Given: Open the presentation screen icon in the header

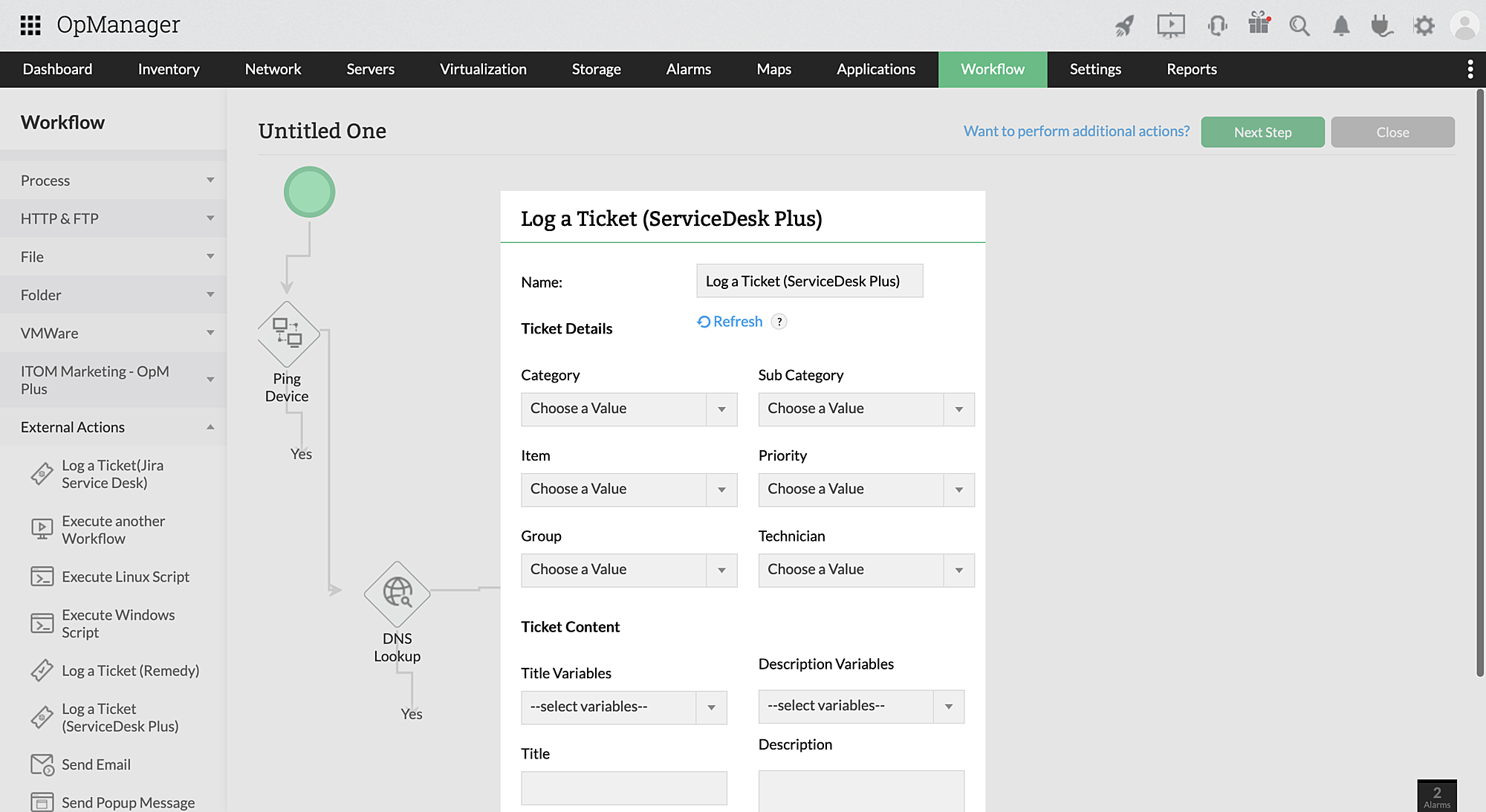Looking at the screenshot, I should pos(1170,26).
